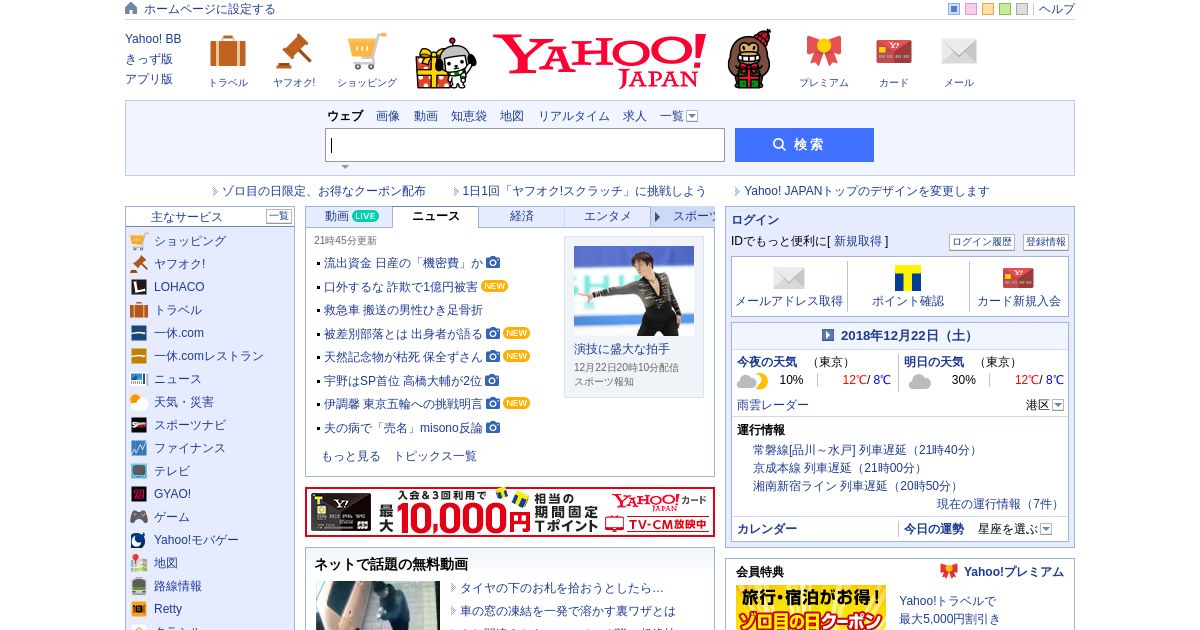This screenshot has width=1200, height=630.
Task: Open テレビ in the services sidebar
Action: point(172,471)
